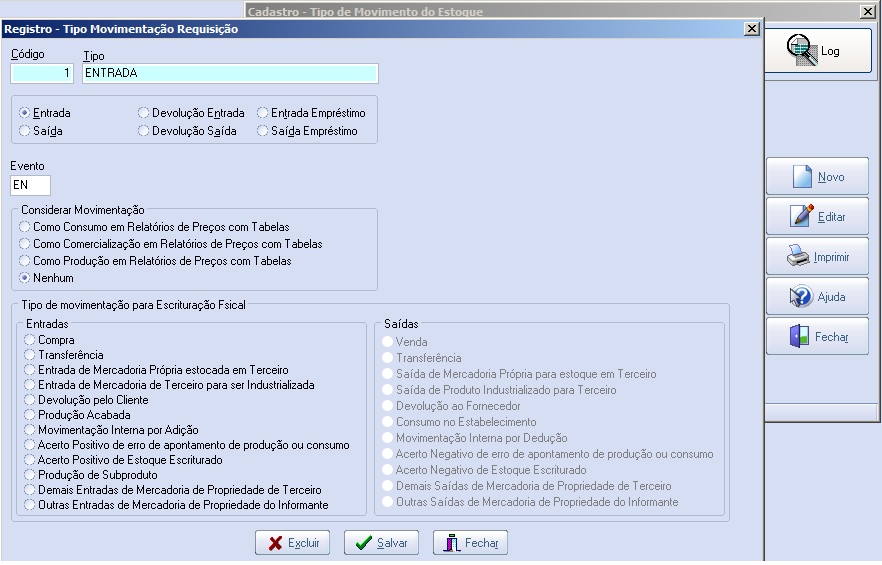This screenshot has width=882, height=565.
Task: Click the Imprimir printer icon
Action: coord(798,256)
